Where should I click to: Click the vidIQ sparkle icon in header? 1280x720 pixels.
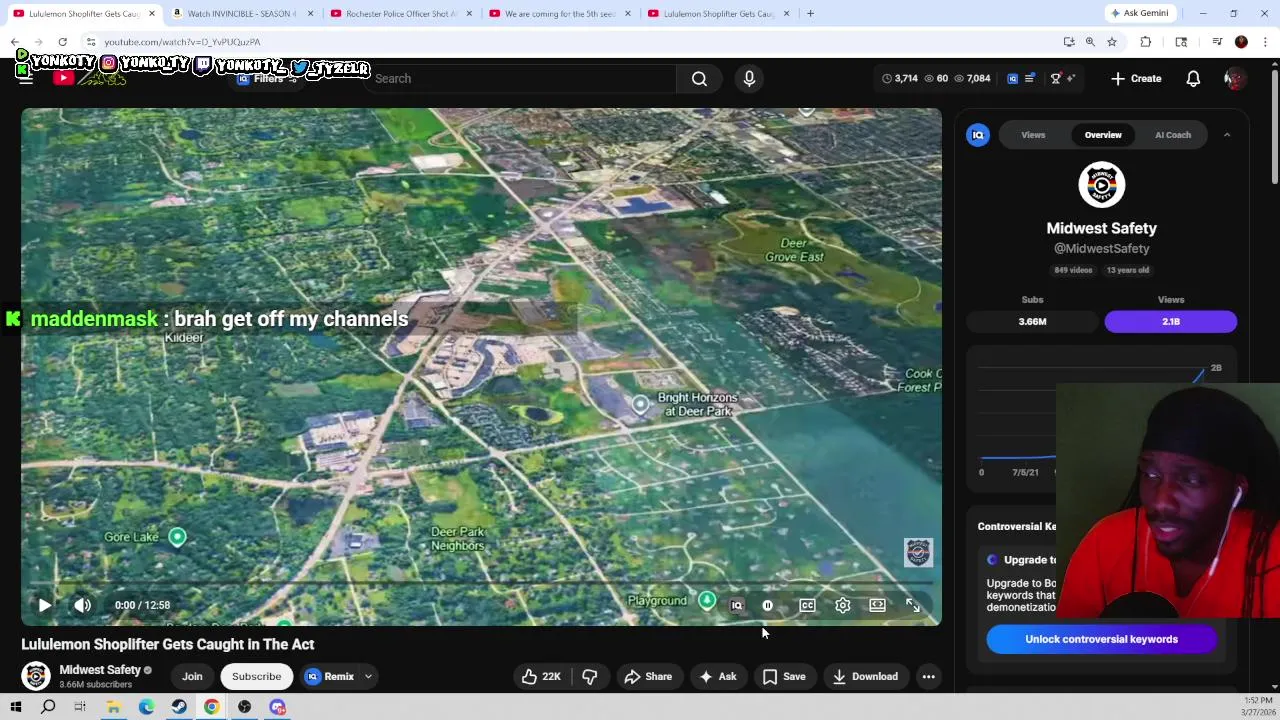(1072, 78)
